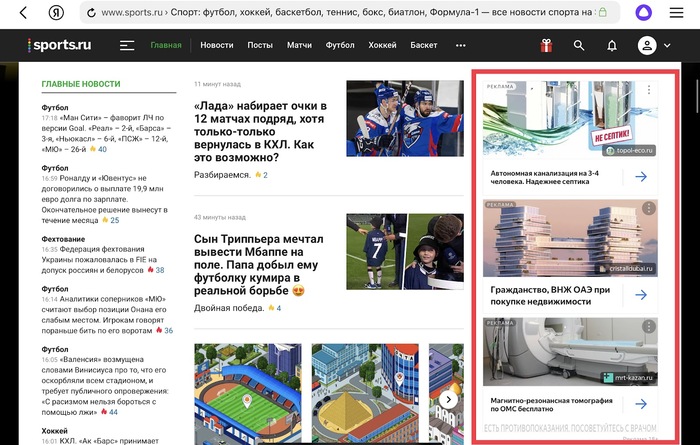Click the '43 минуты назад' timestamp
The width and height of the screenshot is (700, 445).
coord(220,217)
